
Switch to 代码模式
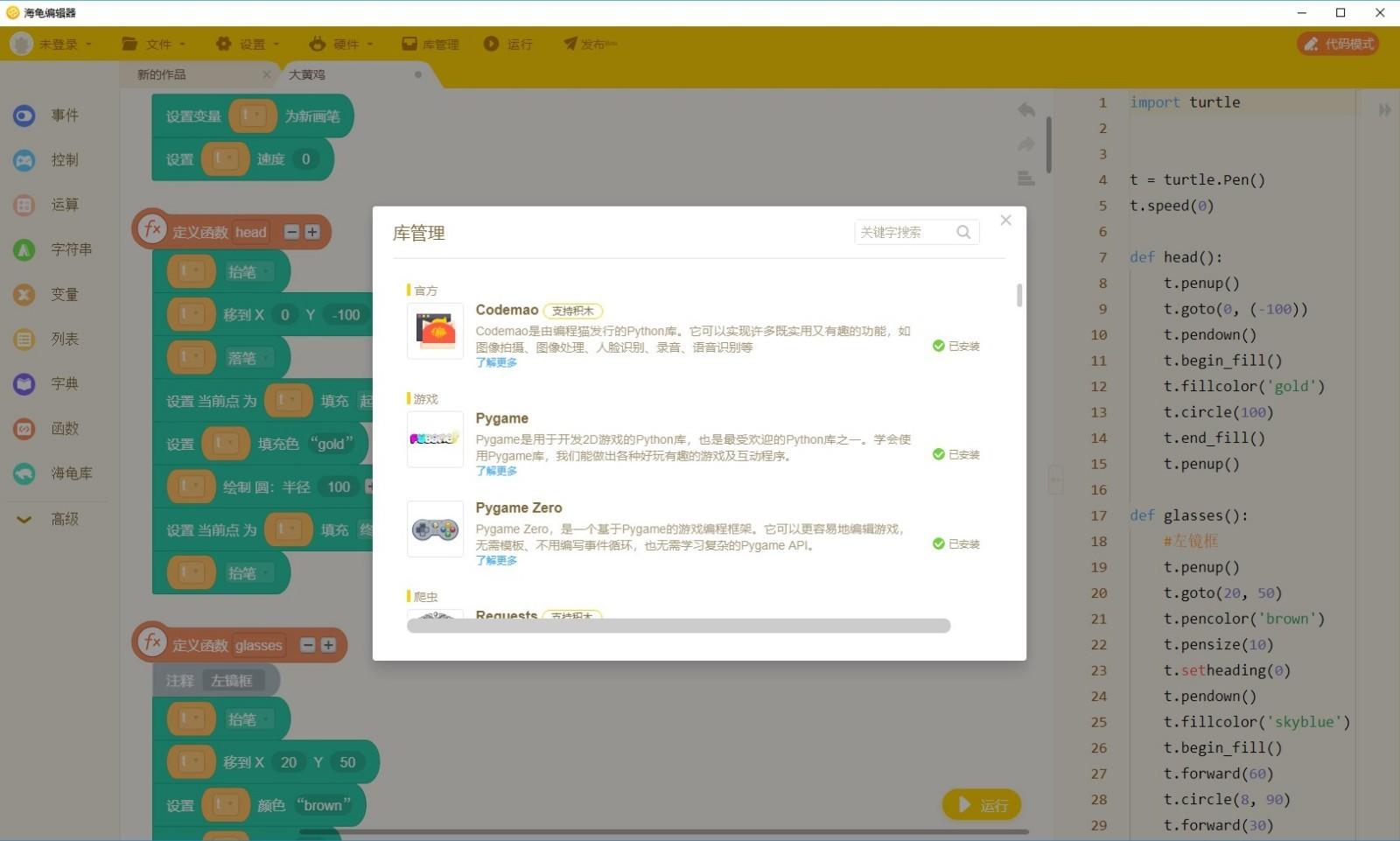[x=1338, y=44]
